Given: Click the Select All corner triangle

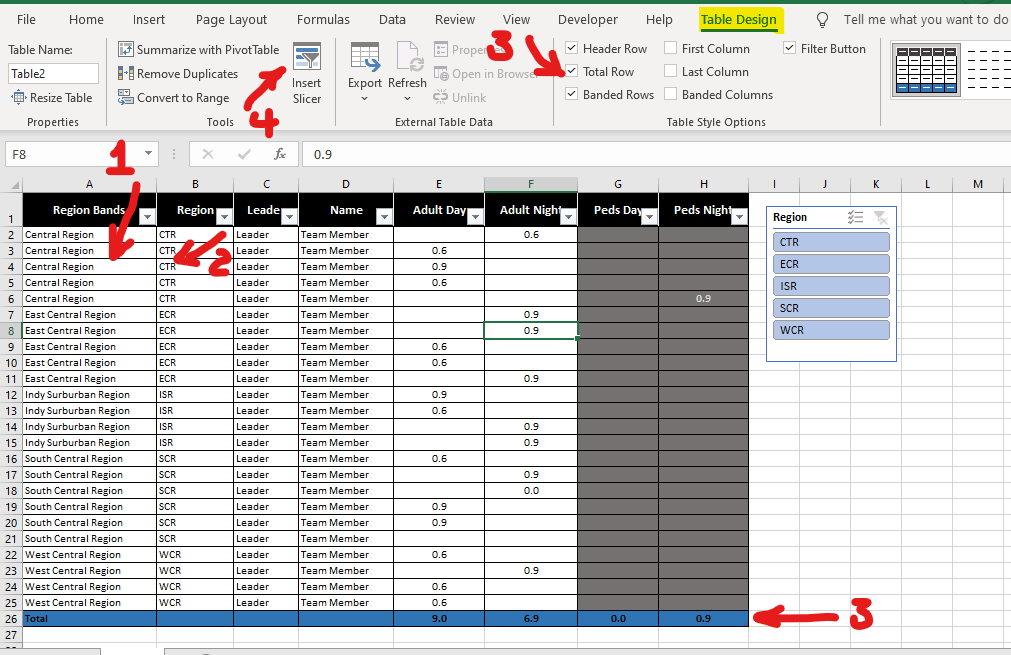Looking at the screenshot, I should pos(14,185).
